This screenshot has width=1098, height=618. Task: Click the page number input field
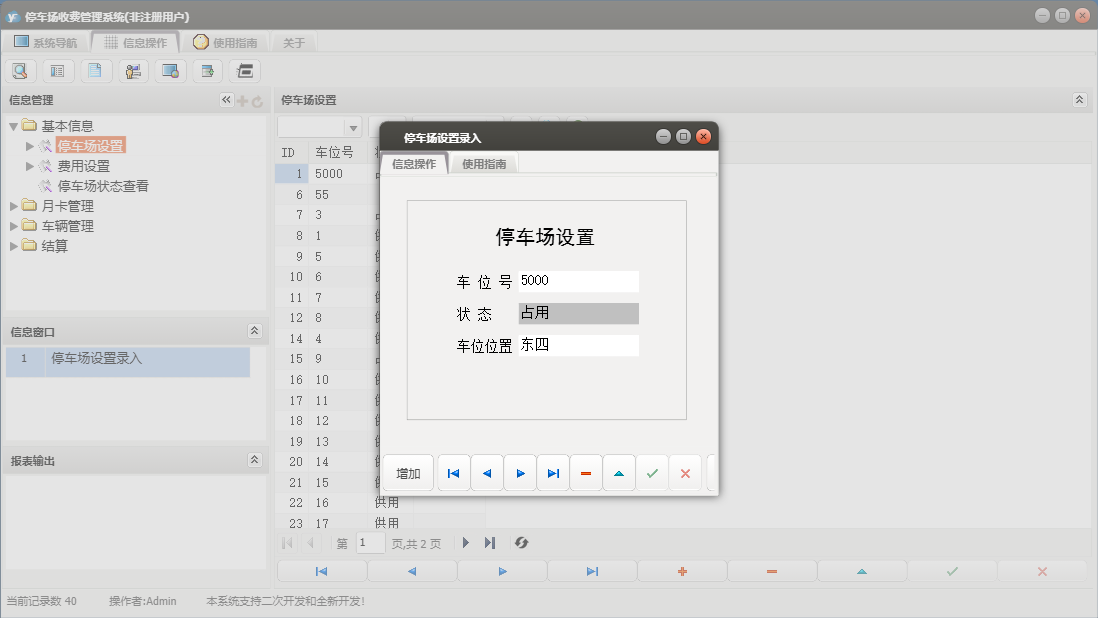click(369, 543)
